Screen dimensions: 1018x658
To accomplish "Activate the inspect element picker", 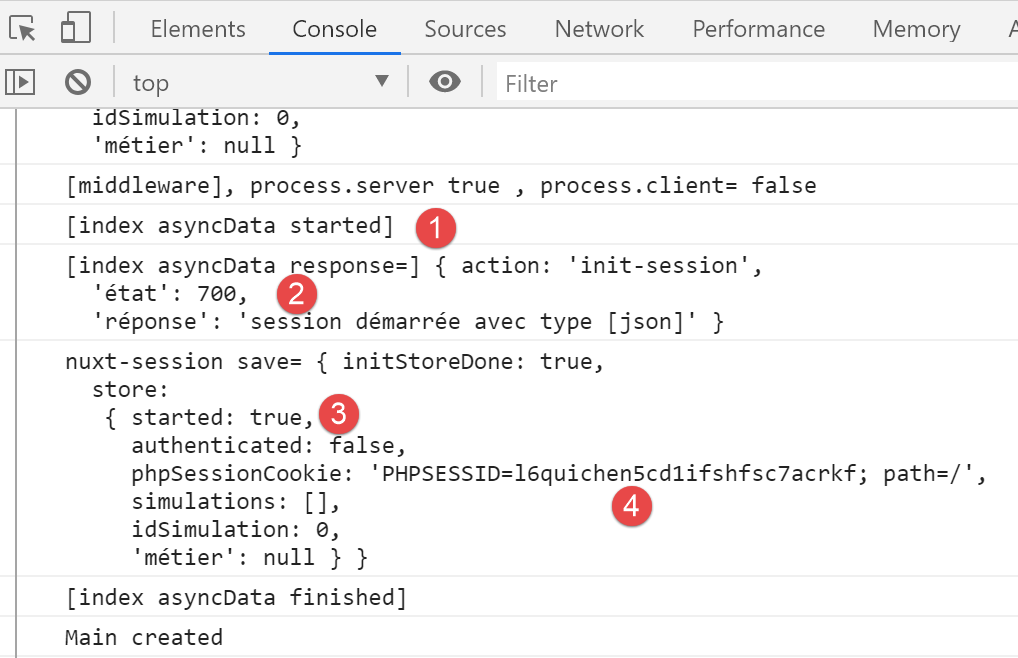I will point(24,29).
